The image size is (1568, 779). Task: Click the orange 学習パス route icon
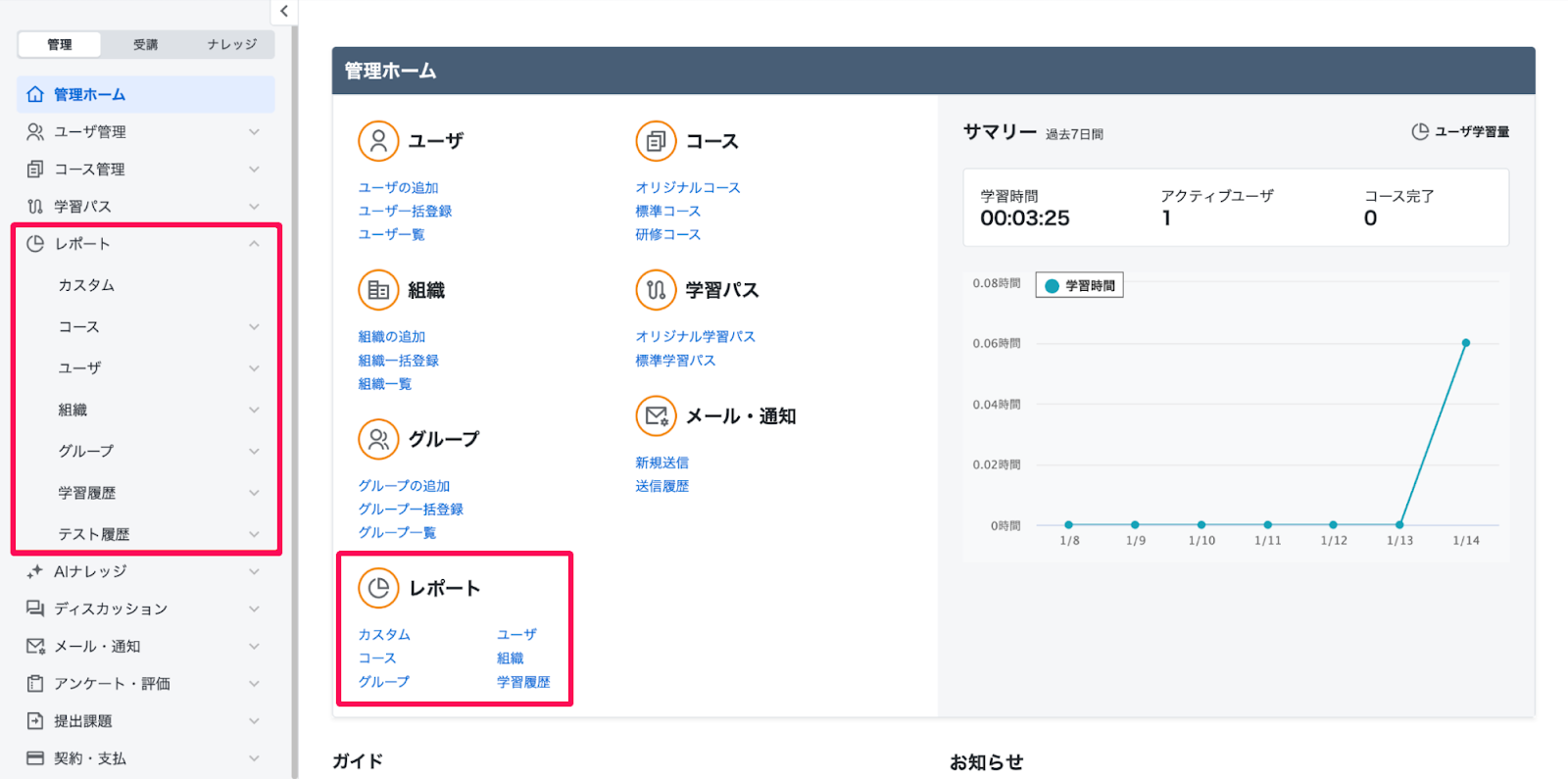(656, 290)
